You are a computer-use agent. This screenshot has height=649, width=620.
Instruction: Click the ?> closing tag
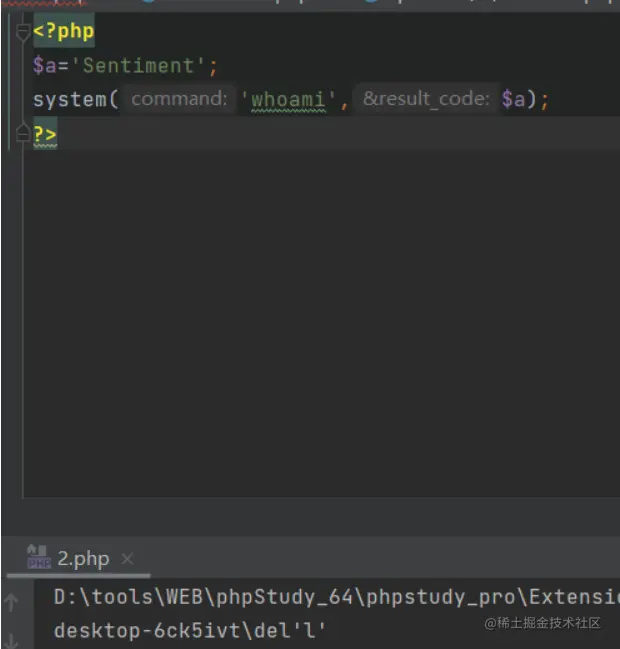tap(45, 134)
